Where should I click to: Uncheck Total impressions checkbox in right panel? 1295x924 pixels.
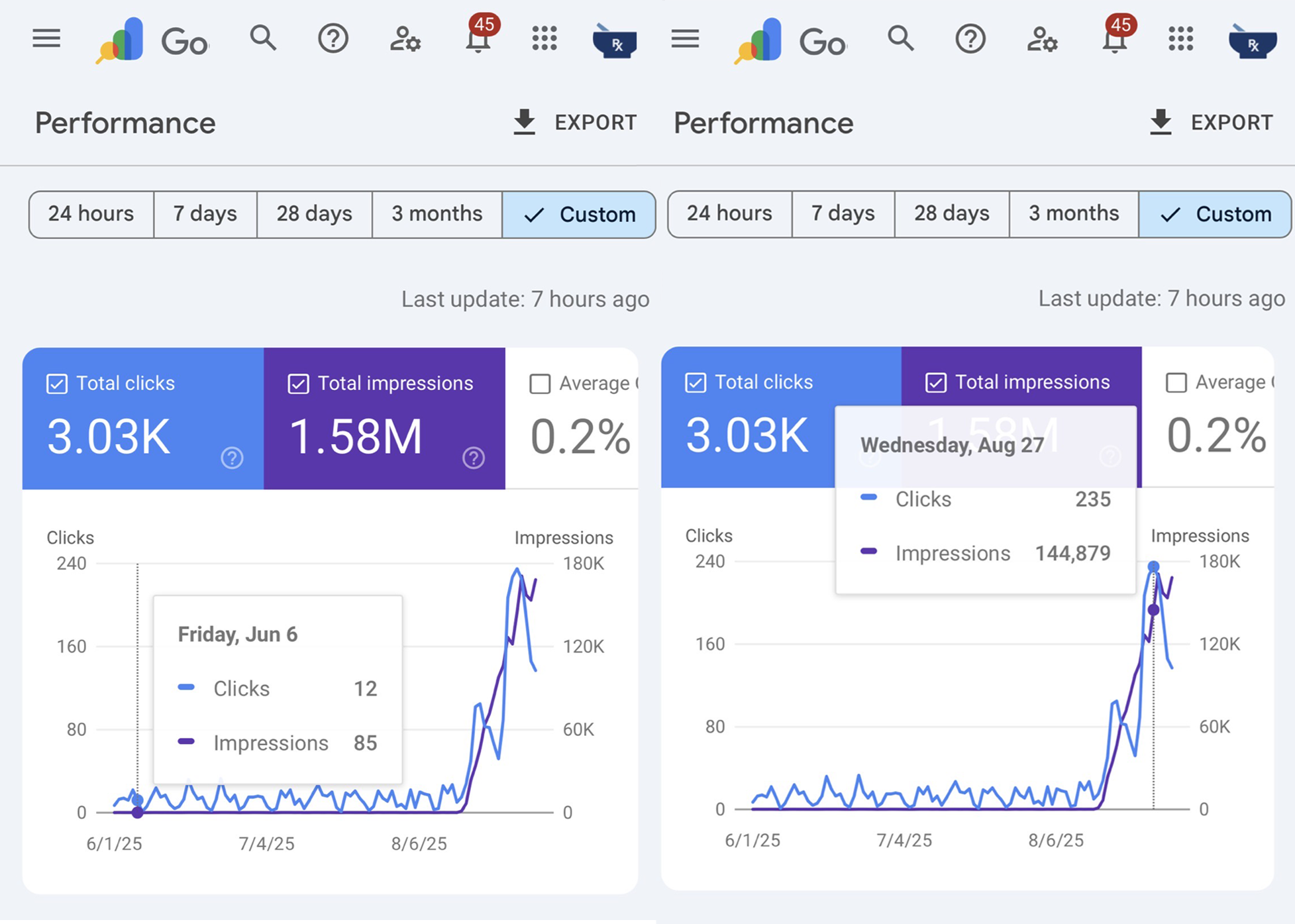[x=935, y=382]
